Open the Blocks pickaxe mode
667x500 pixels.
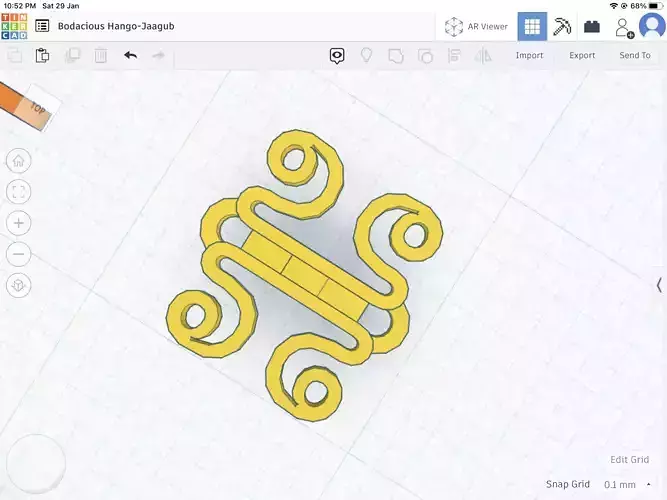click(562, 27)
